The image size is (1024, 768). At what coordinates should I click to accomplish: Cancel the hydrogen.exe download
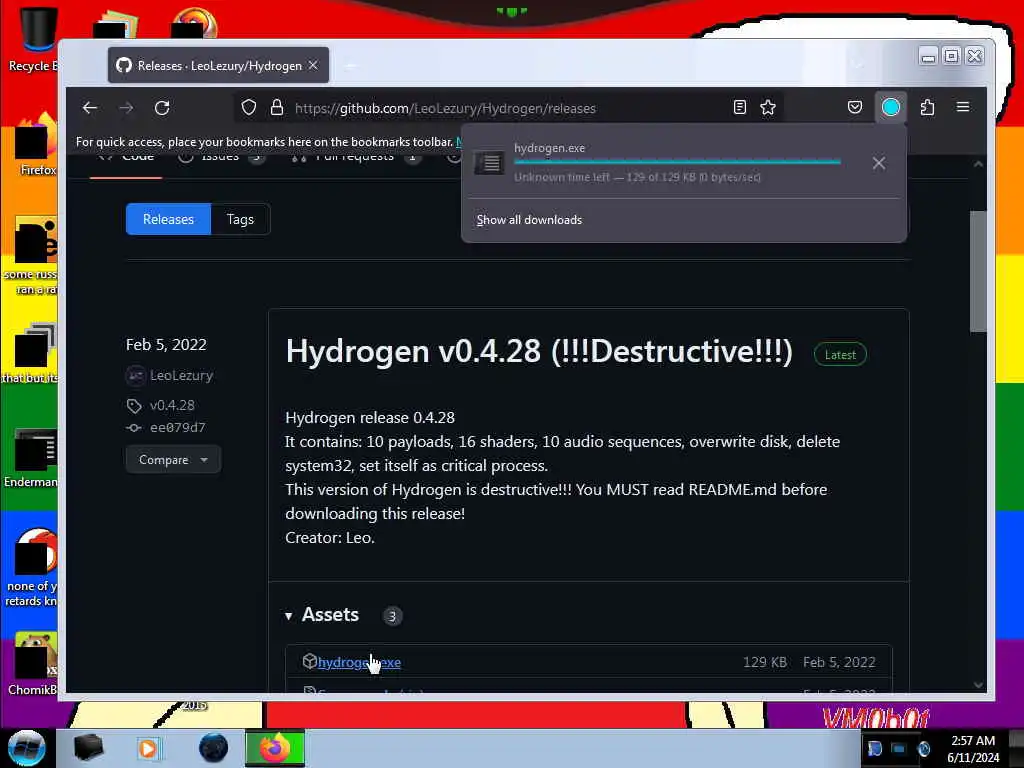878,163
